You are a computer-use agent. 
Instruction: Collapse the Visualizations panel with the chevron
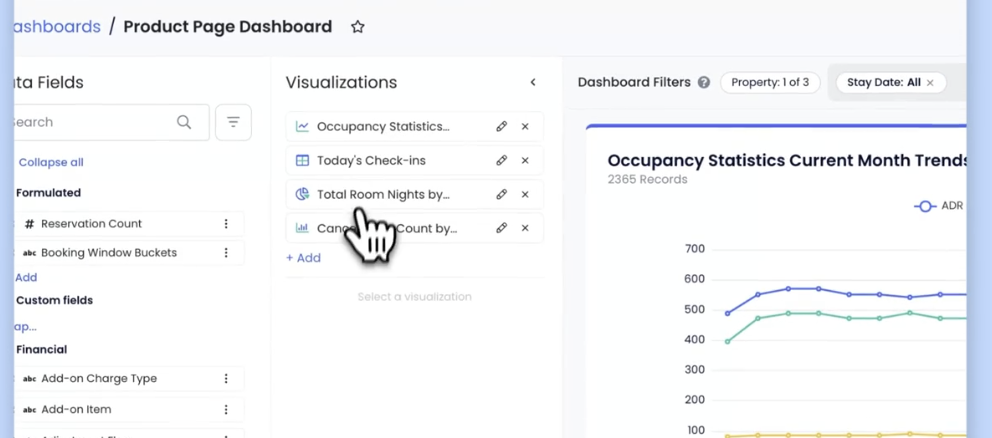pyautogui.click(x=533, y=82)
